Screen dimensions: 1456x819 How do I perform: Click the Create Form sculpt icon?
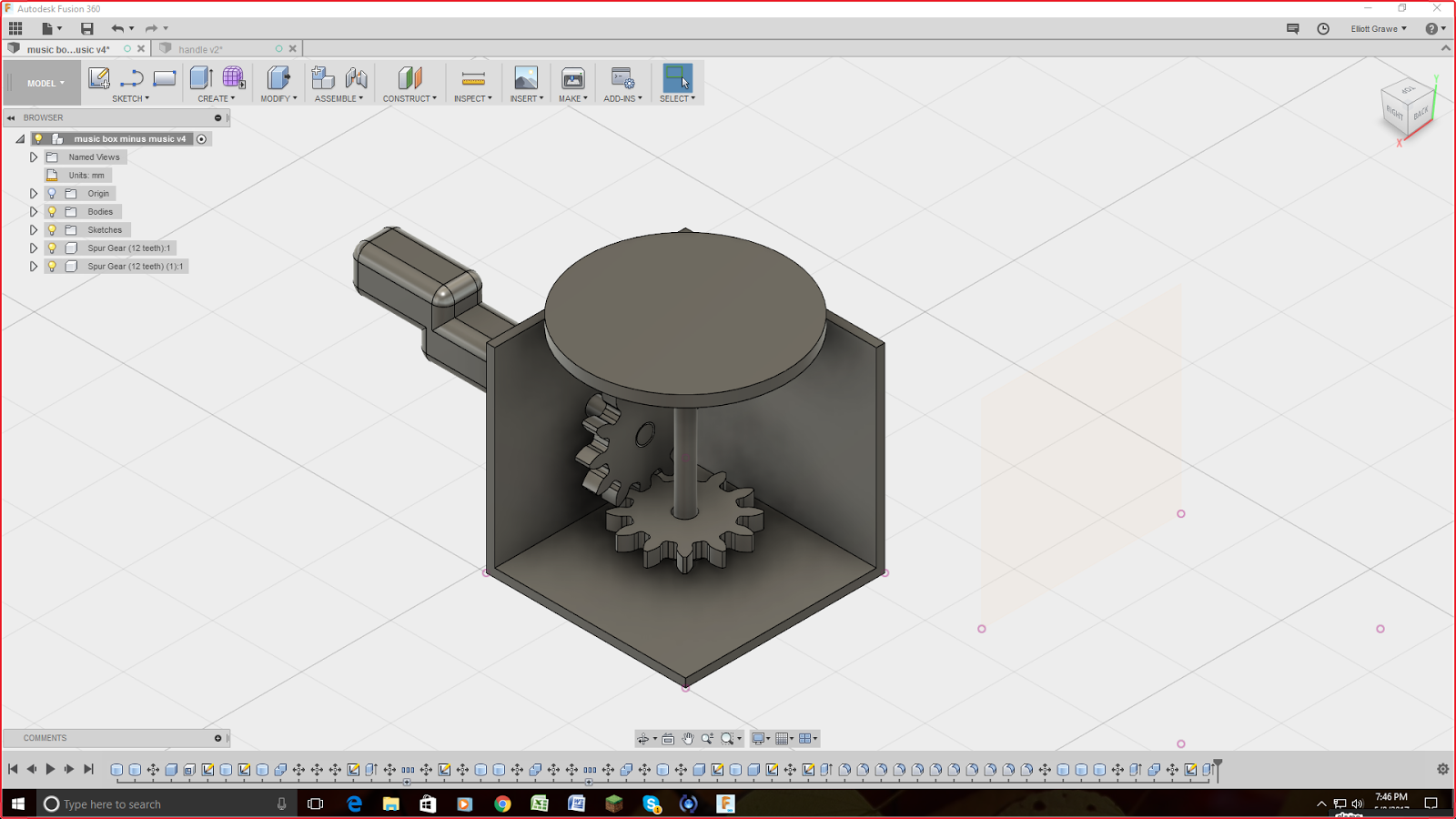coord(234,78)
